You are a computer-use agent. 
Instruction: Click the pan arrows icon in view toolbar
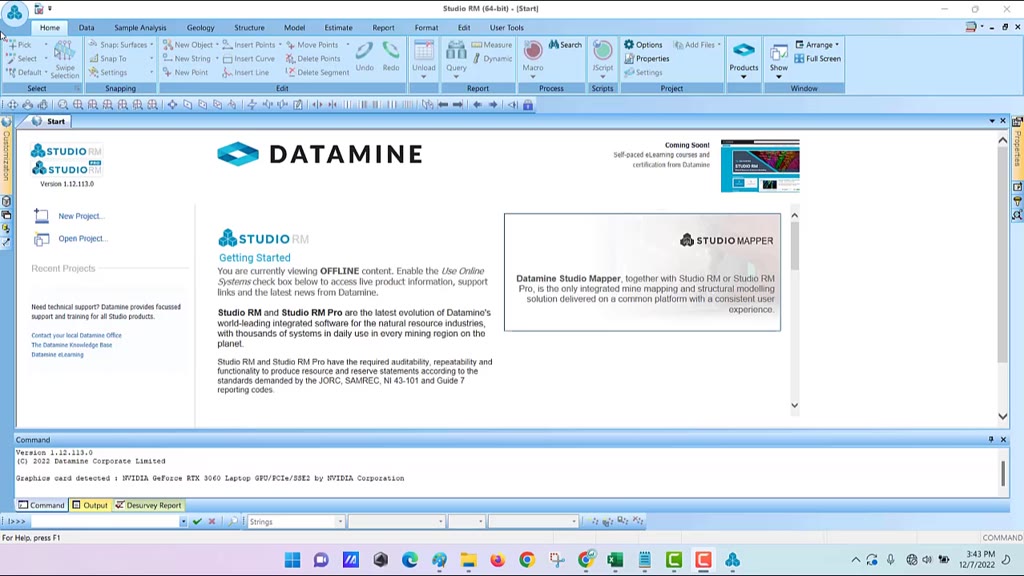12,104
